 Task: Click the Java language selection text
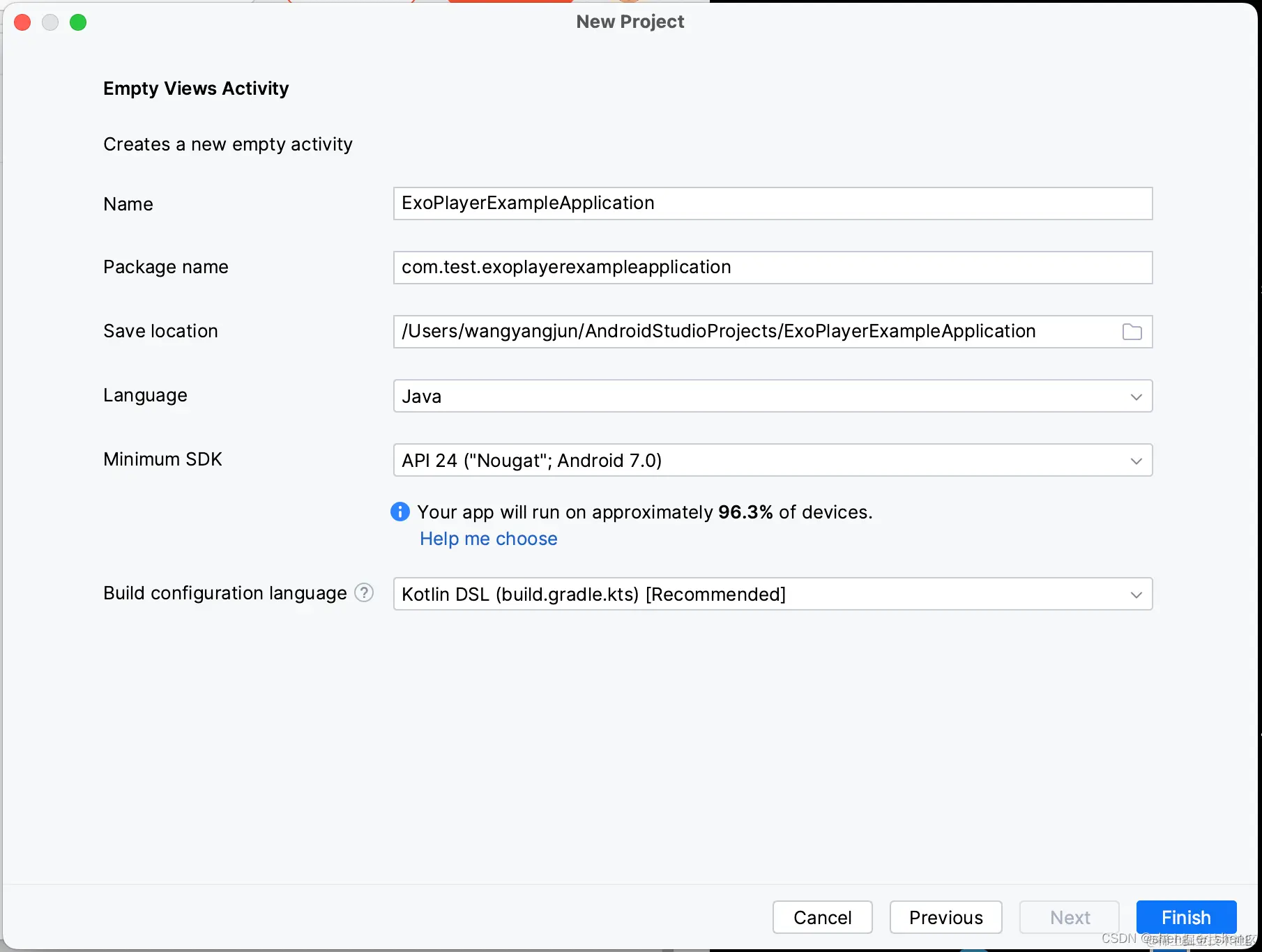pos(422,397)
